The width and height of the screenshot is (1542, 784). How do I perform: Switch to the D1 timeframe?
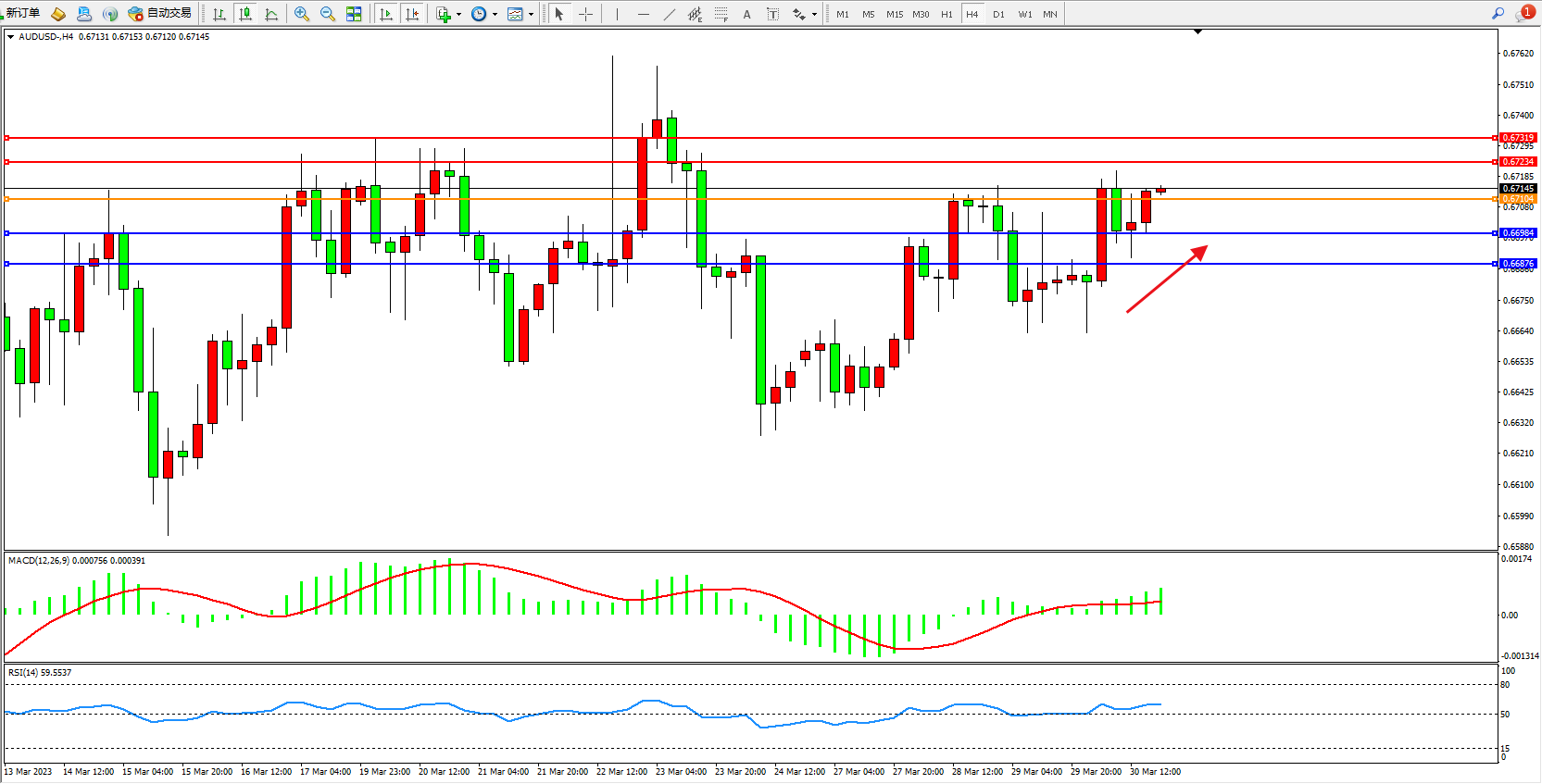(998, 14)
